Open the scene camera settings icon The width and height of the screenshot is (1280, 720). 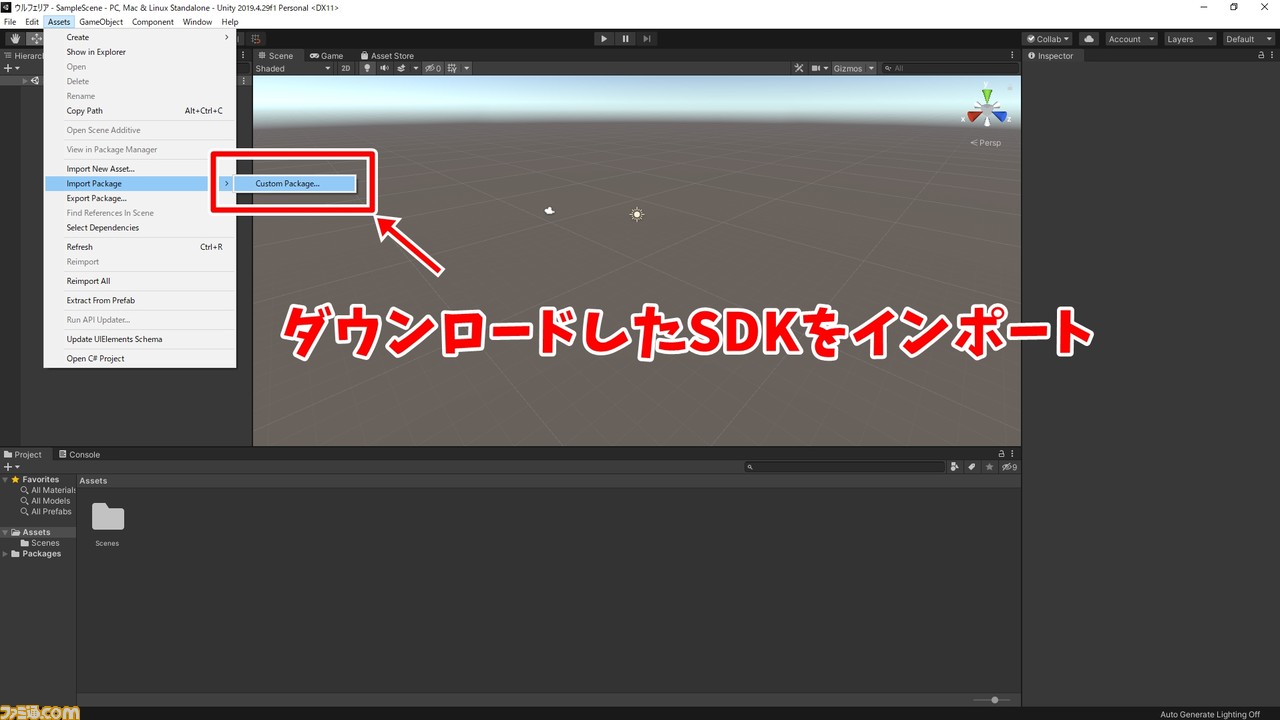click(x=819, y=68)
